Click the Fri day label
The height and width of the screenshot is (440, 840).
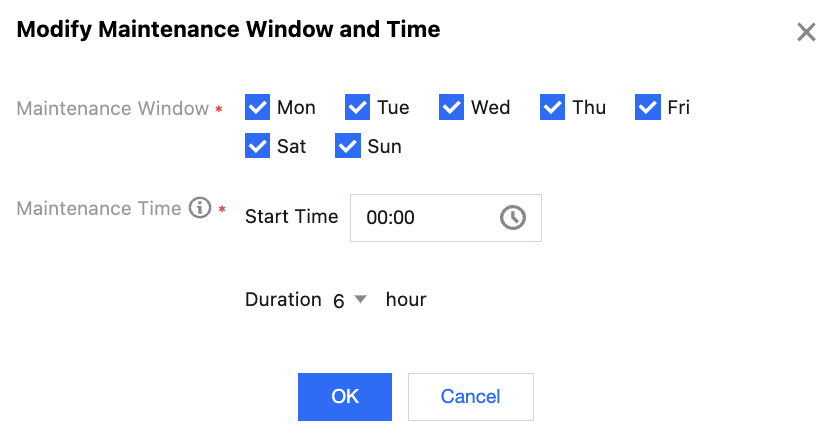(x=678, y=107)
